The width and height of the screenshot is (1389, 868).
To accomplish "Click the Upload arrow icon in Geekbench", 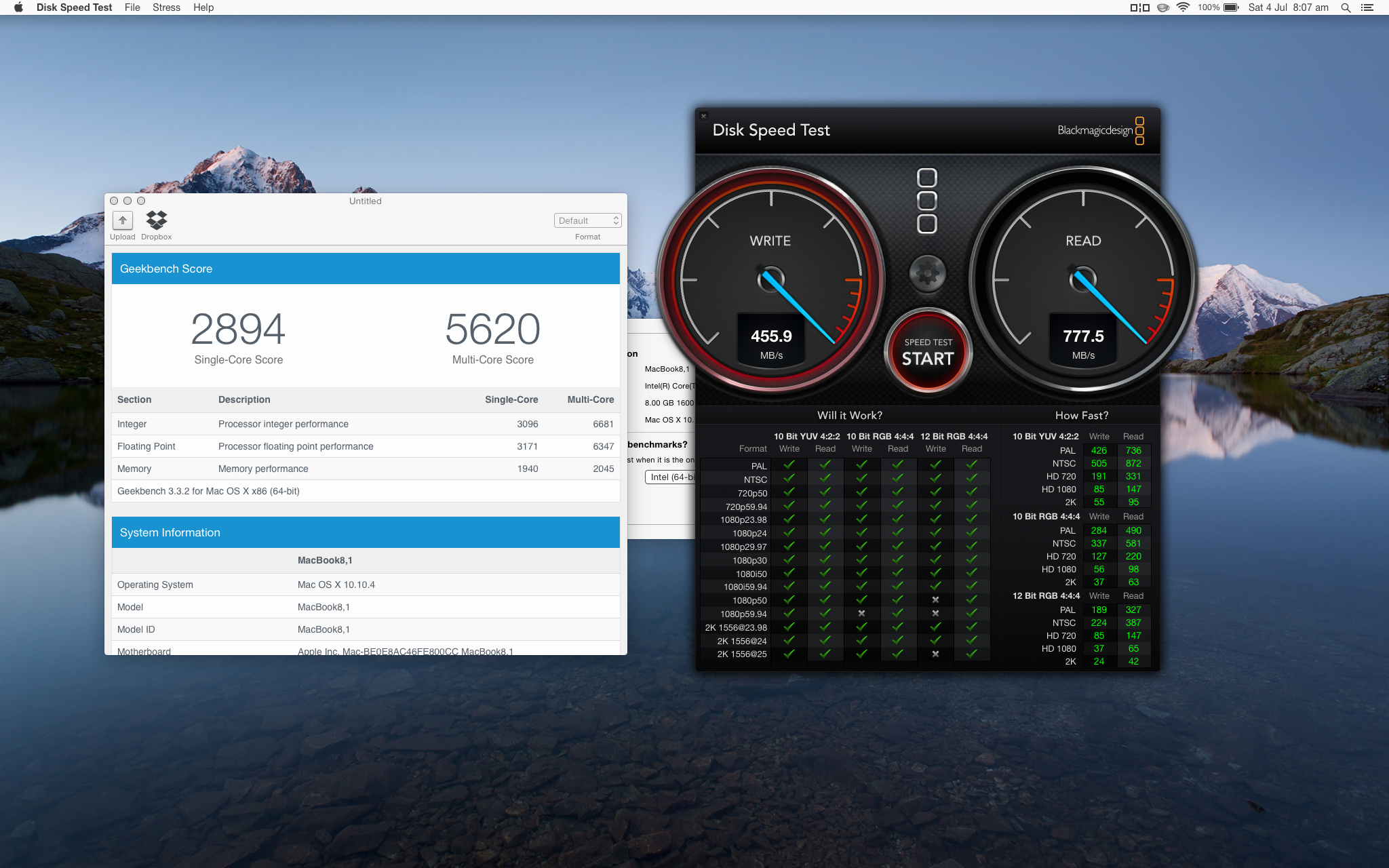I will click(123, 220).
